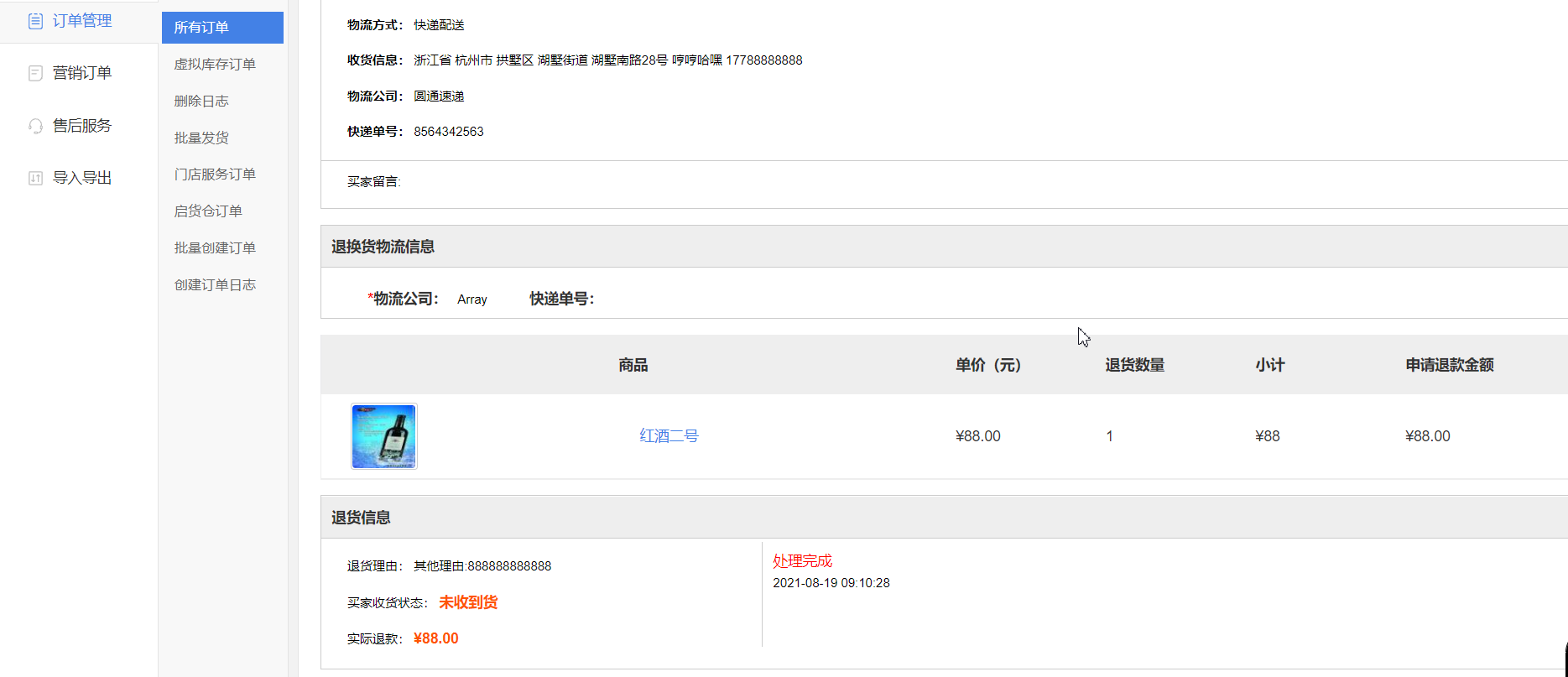Open 门店服务订单 submenu item

[x=215, y=174]
